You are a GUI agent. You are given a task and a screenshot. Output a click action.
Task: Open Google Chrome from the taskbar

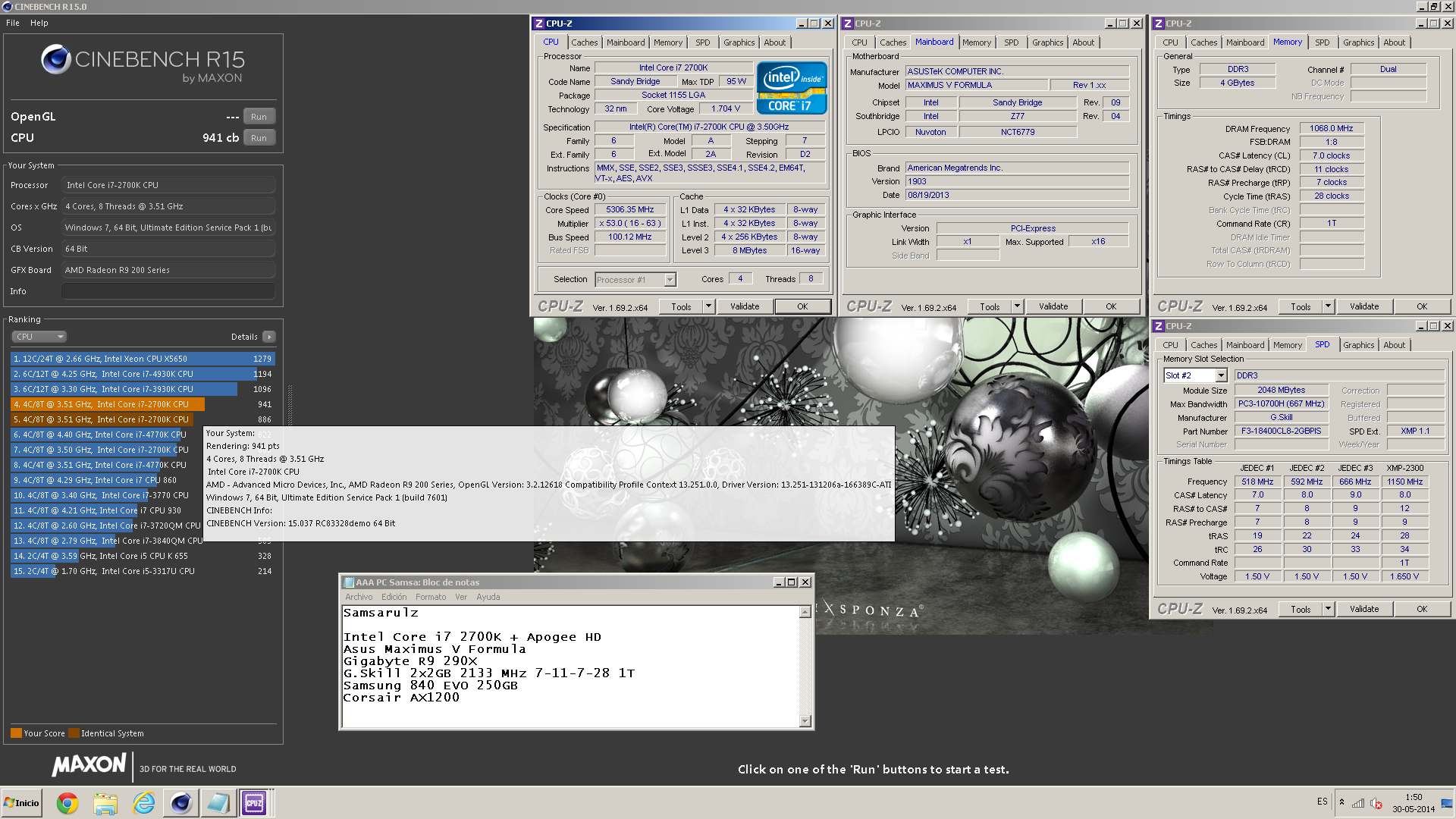67,803
